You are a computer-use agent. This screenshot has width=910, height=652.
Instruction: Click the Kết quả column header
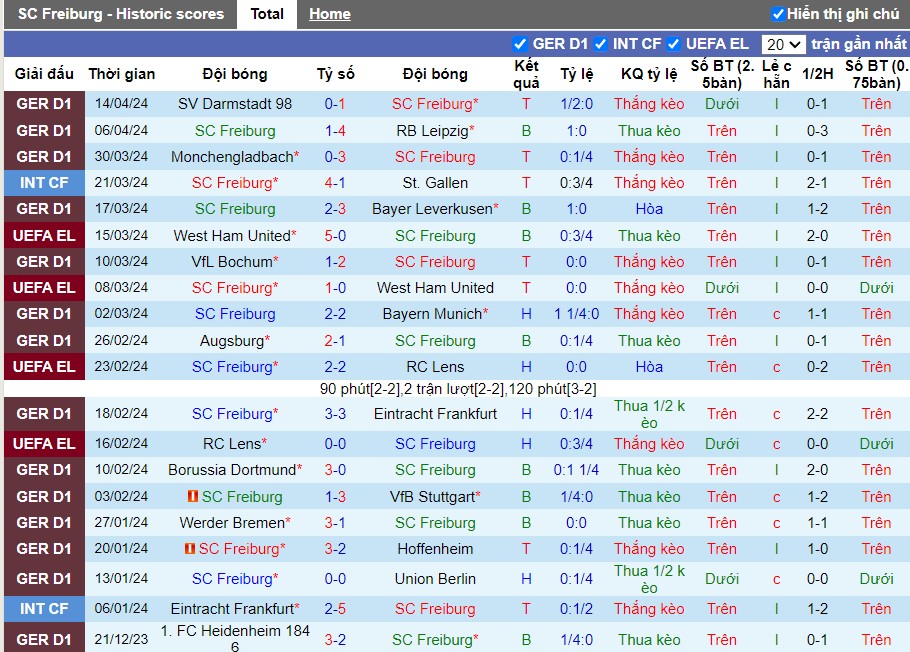(526, 74)
